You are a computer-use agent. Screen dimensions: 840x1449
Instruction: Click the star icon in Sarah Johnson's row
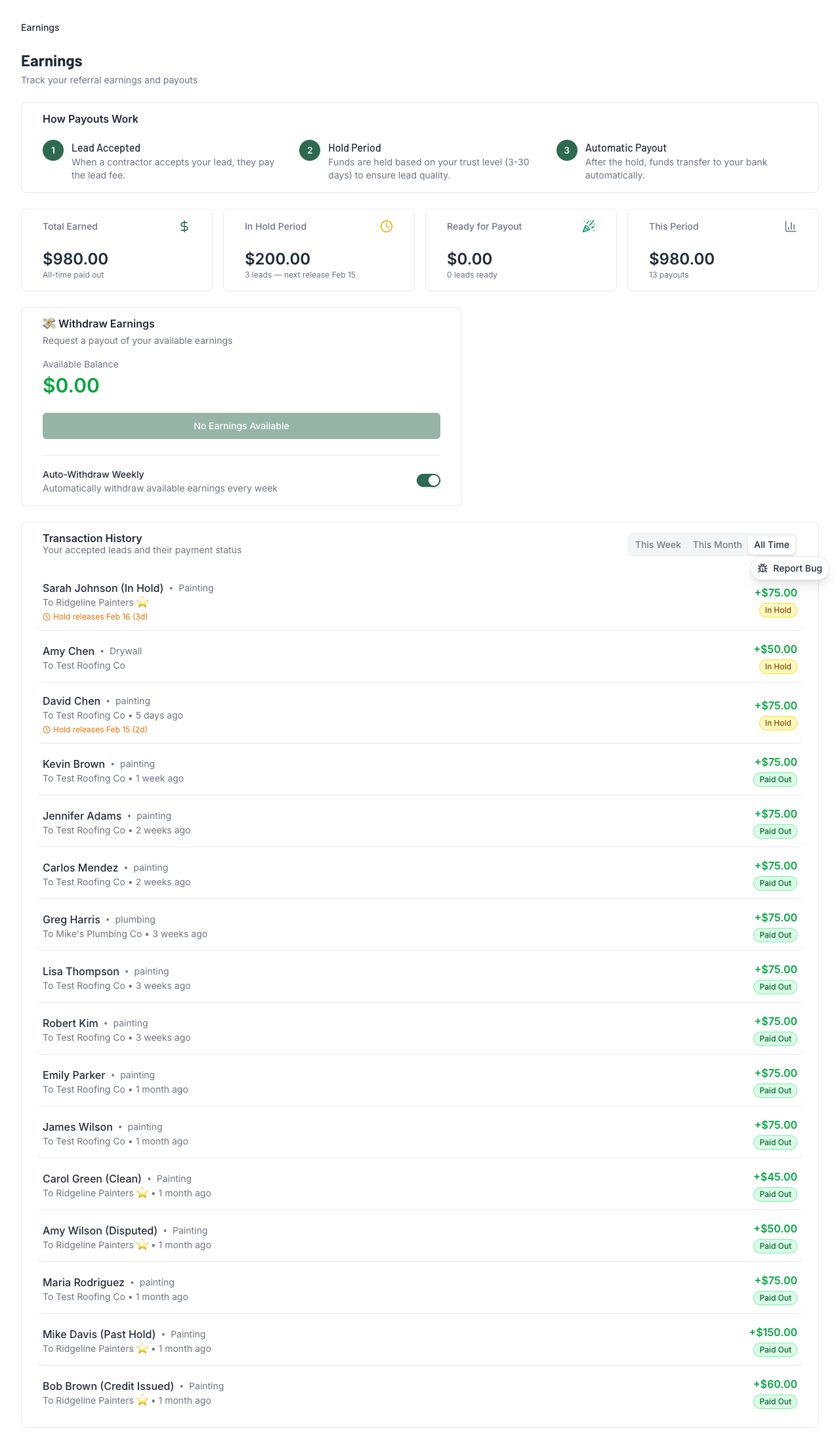(x=142, y=602)
